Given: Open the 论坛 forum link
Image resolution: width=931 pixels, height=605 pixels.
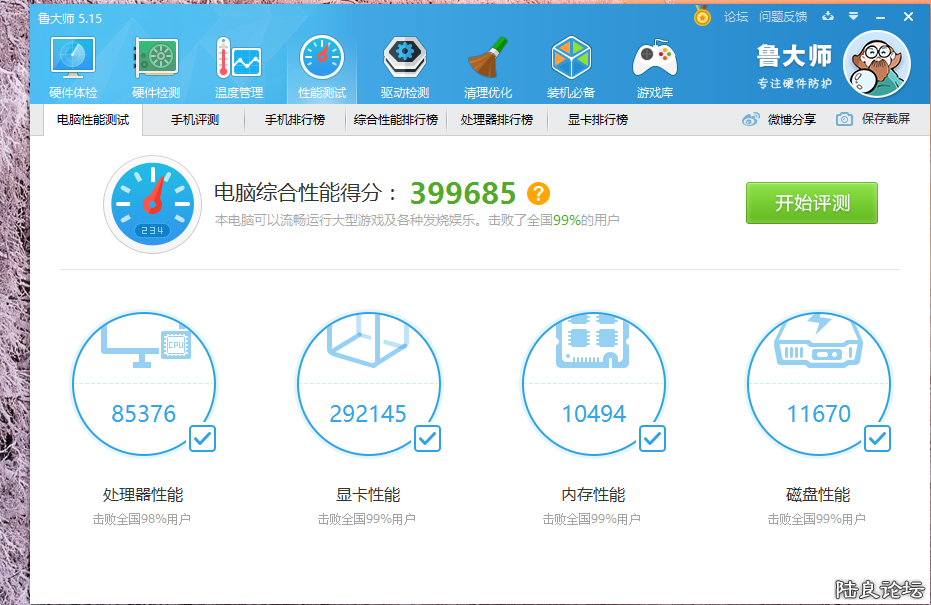Looking at the screenshot, I should pos(736,17).
